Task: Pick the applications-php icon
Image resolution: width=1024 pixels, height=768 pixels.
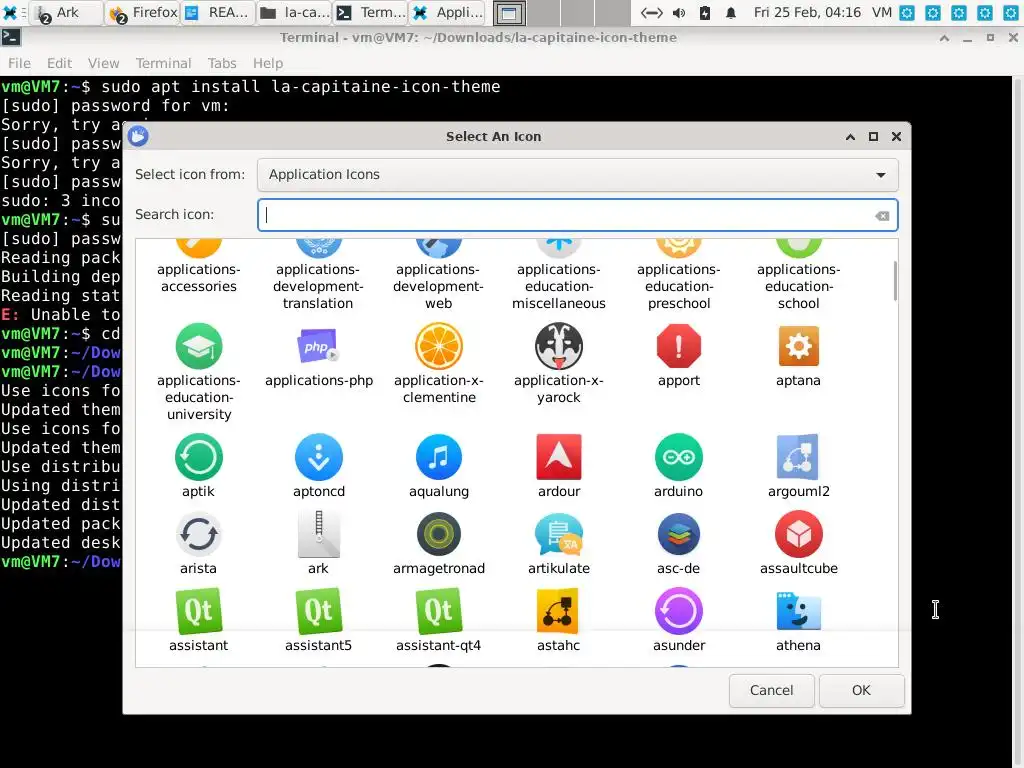Action: coord(318,346)
